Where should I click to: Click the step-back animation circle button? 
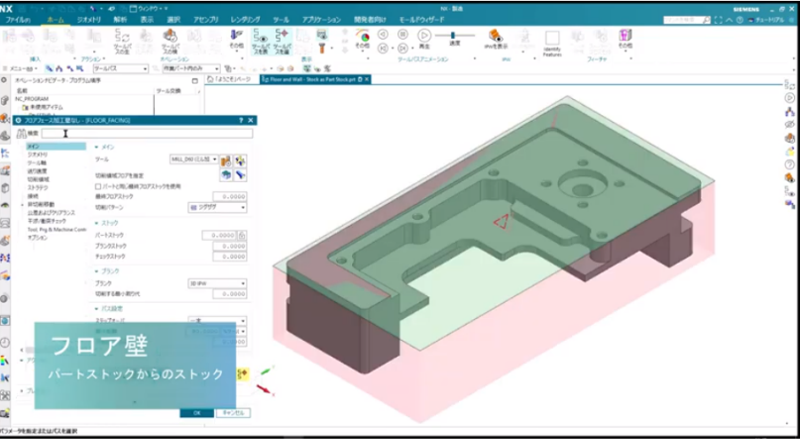pyautogui.click(x=383, y=34)
